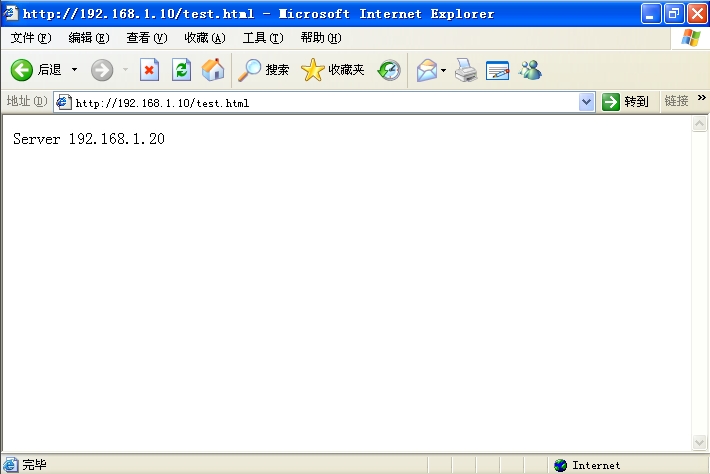Viewport: 710px width, 474px height.
Task: Click the Print printer icon
Action: tap(466, 70)
